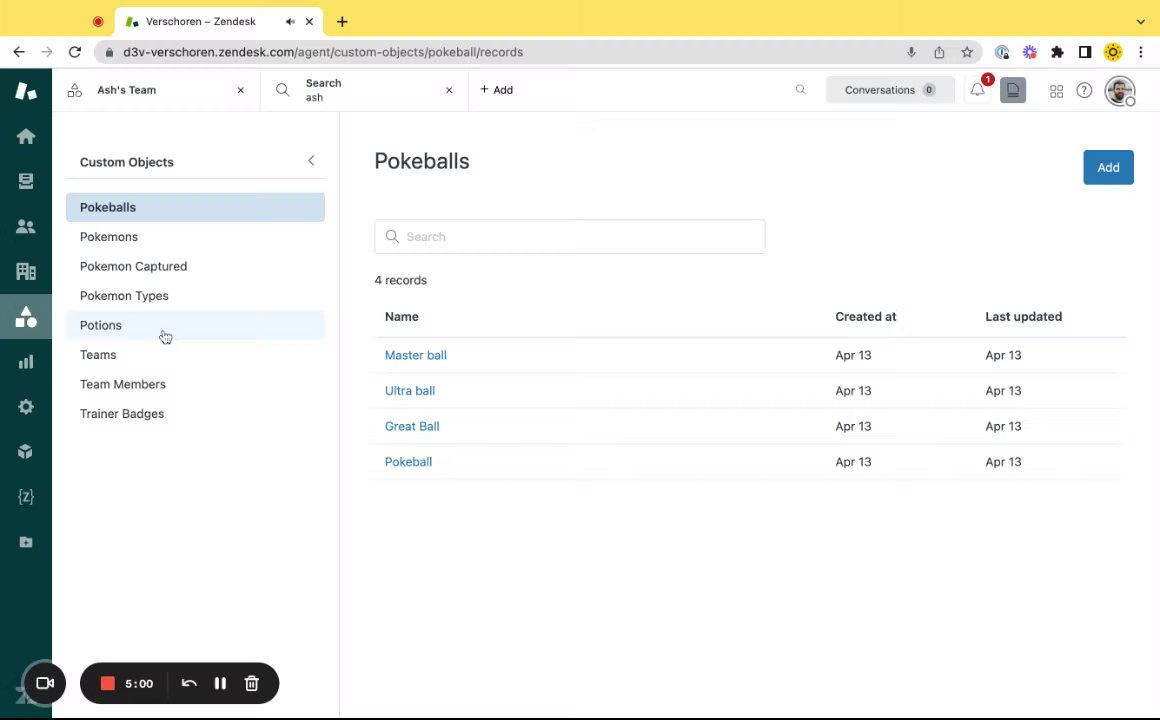Open browser extensions puzzle icon
This screenshot has width=1160, height=720.
point(1057,52)
